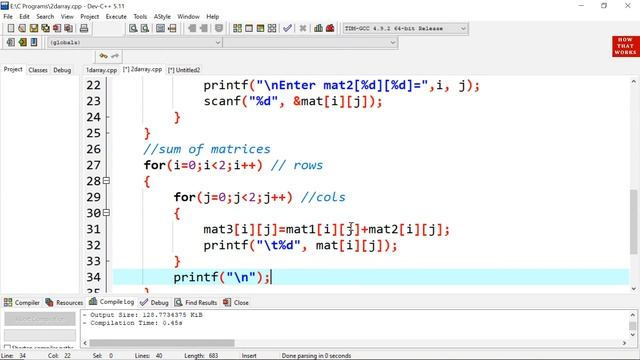Click the Delete profiling information icon
The height and width of the screenshot is (360, 640).
pos(330,28)
